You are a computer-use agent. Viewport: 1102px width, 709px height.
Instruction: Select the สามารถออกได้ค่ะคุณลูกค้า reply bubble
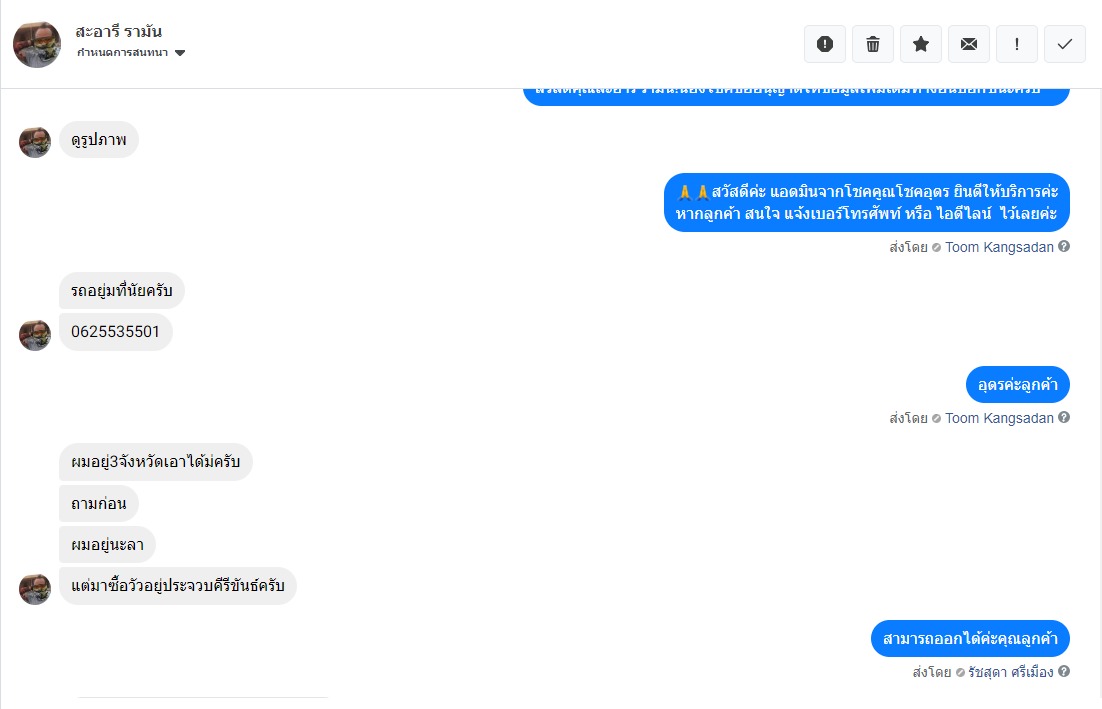pyautogui.click(x=970, y=639)
